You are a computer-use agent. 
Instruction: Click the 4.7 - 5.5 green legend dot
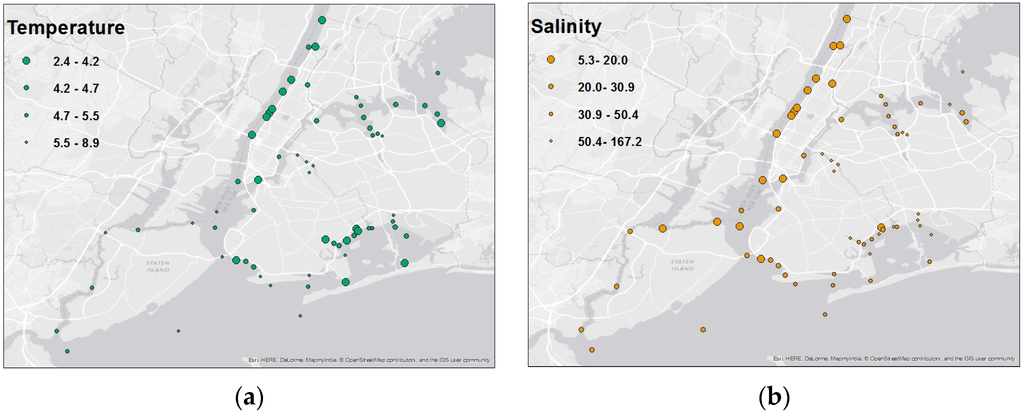pos(27,116)
